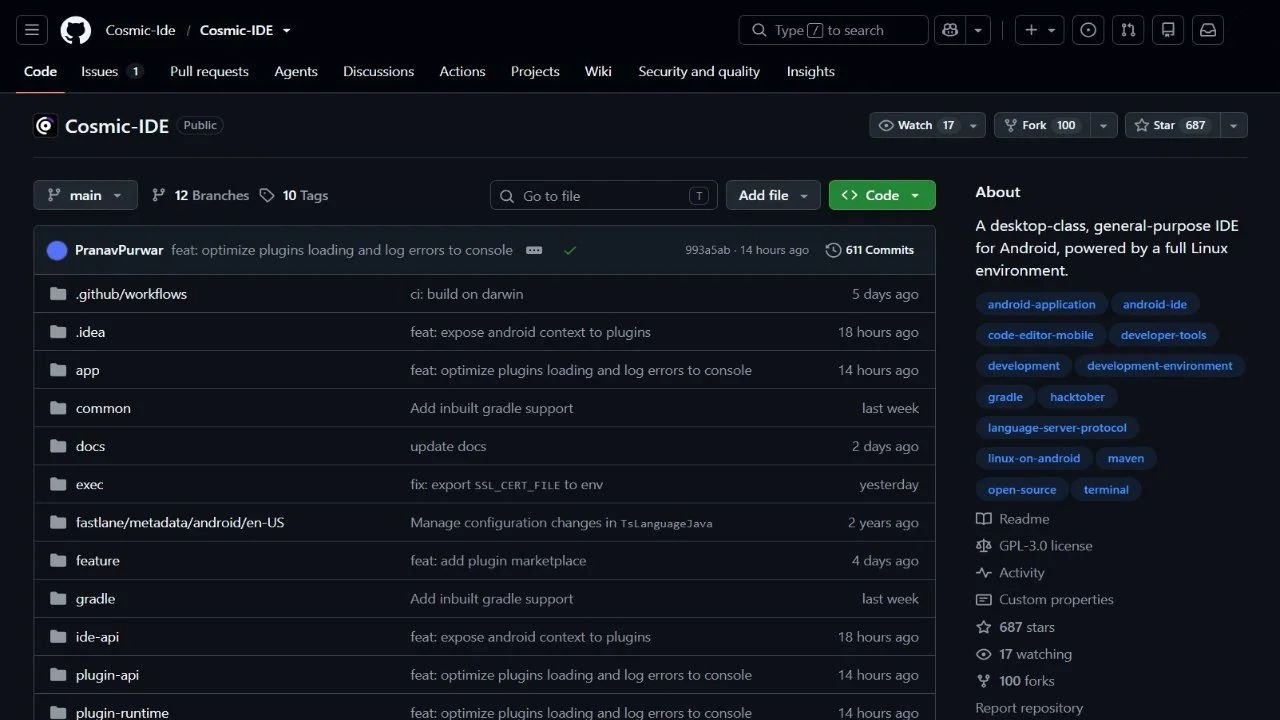Expand the Star lists caret
The image size is (1280, 720).
pos(1234,125)
